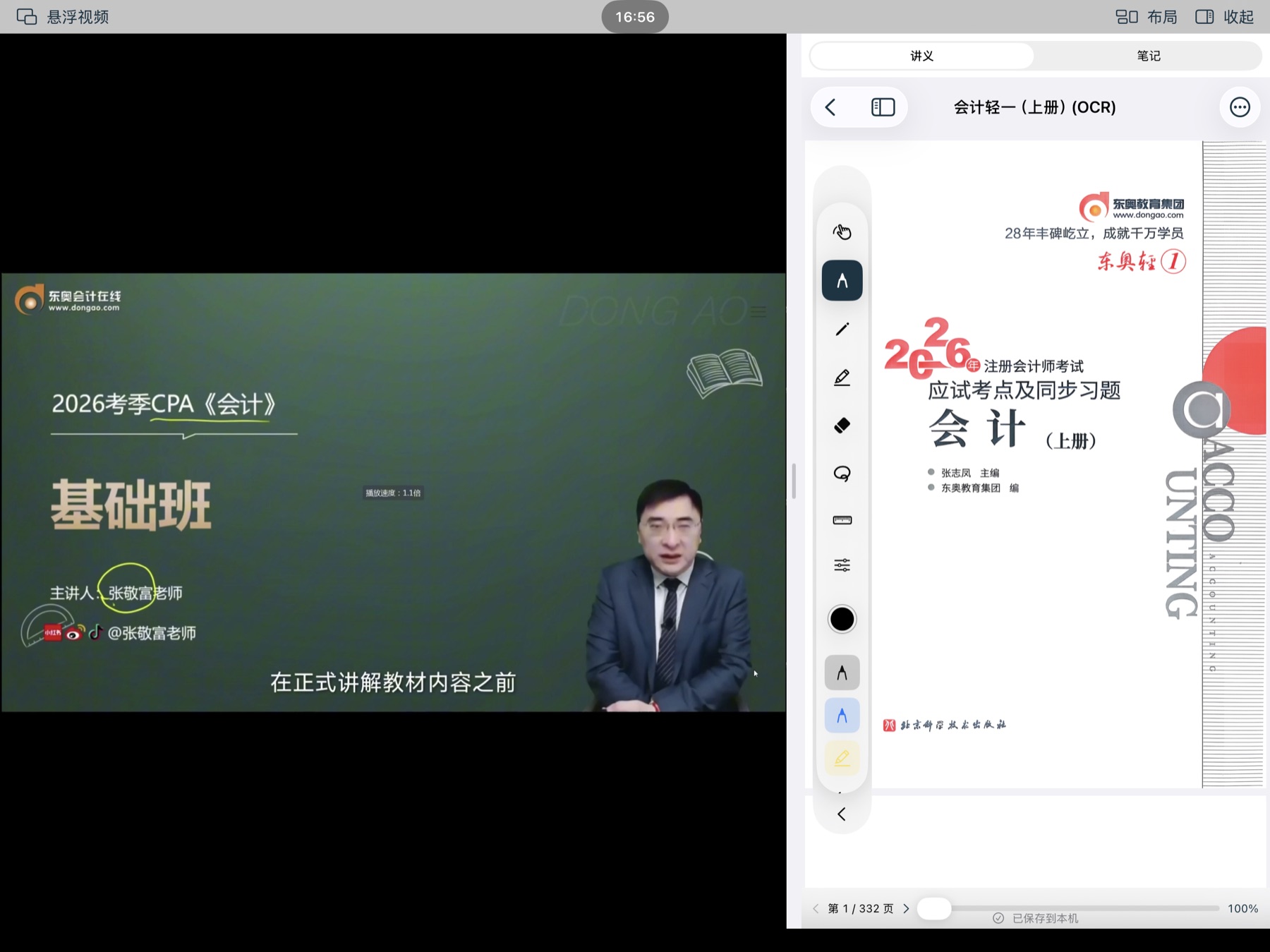1270x952 pixels.
Task: Click the 100% zoom level
Action: 1242,909
